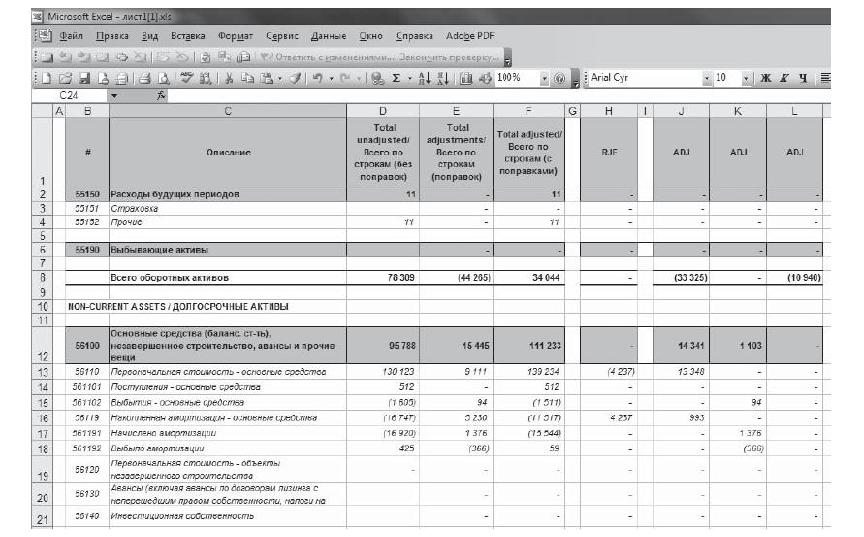The width and height of the screenshot is (864, 537).
Task: Click the Redo arrow icon
Action: 345,79
